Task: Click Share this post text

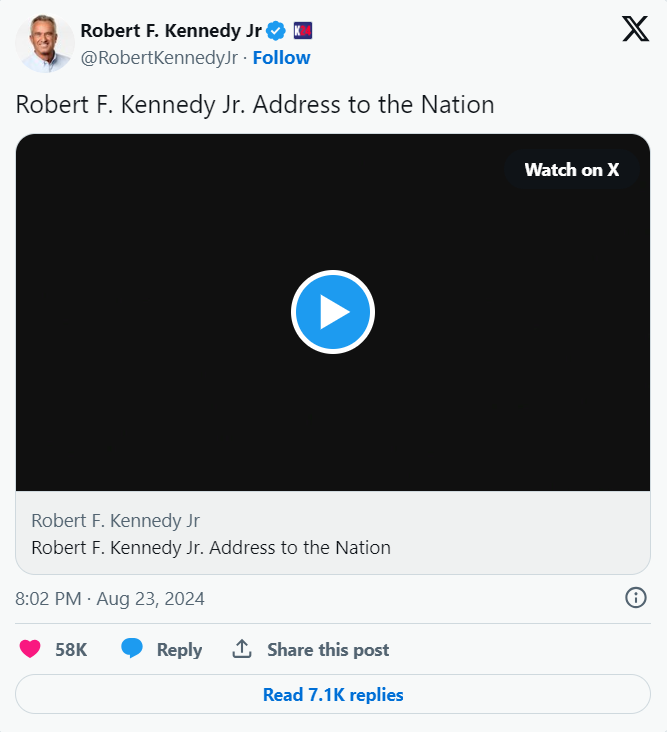Action: pos(328,650)
